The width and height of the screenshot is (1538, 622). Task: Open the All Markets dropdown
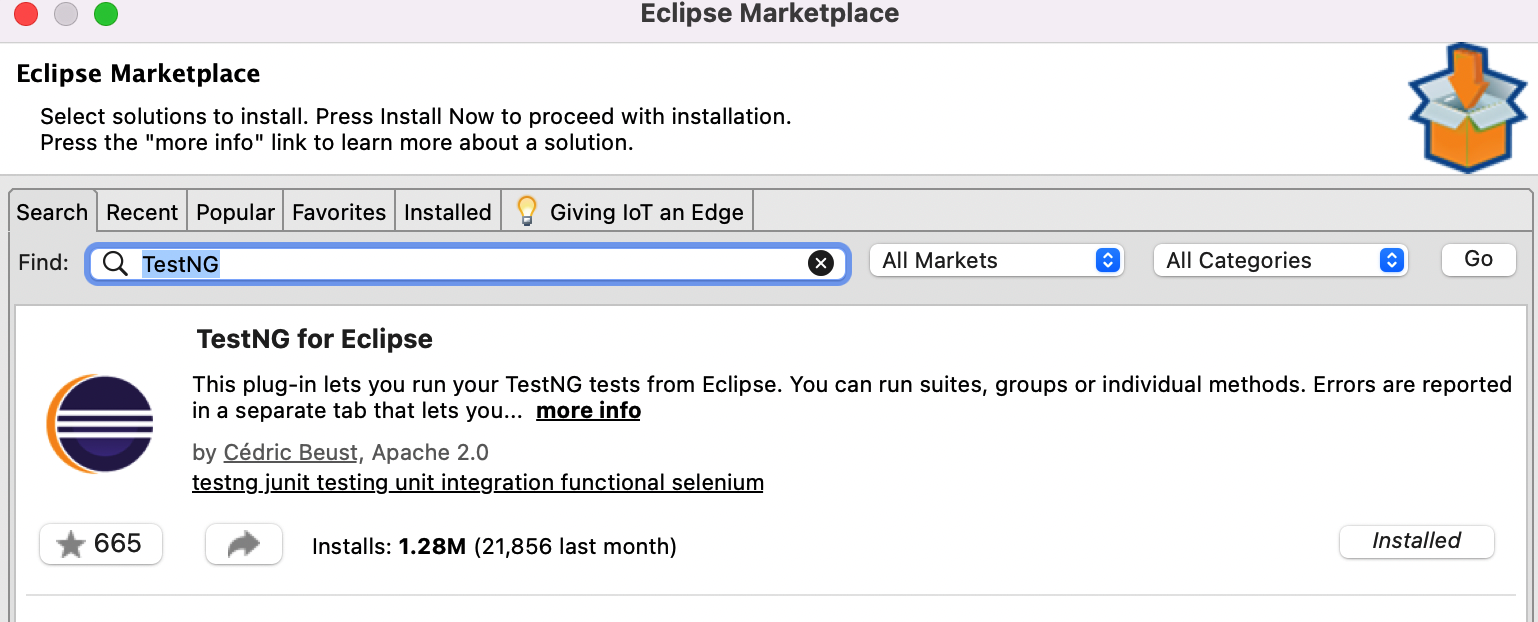tap(997, 261)
